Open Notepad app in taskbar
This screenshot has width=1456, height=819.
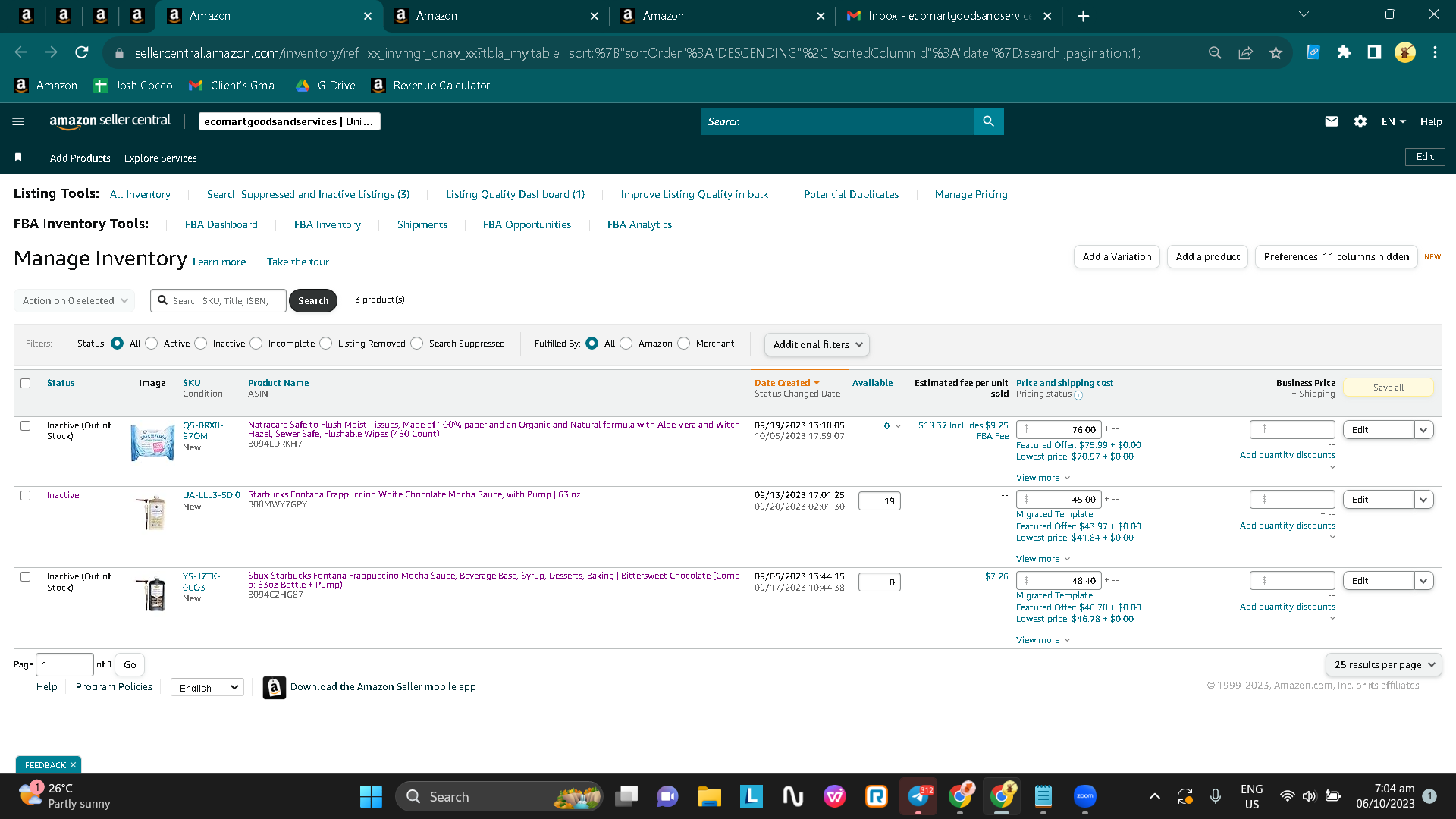coord(1043,796)
